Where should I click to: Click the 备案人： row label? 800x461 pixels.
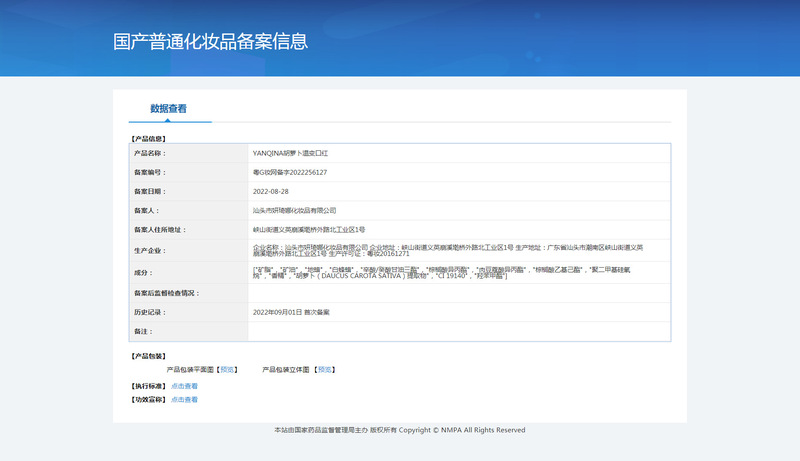point(146,210)
